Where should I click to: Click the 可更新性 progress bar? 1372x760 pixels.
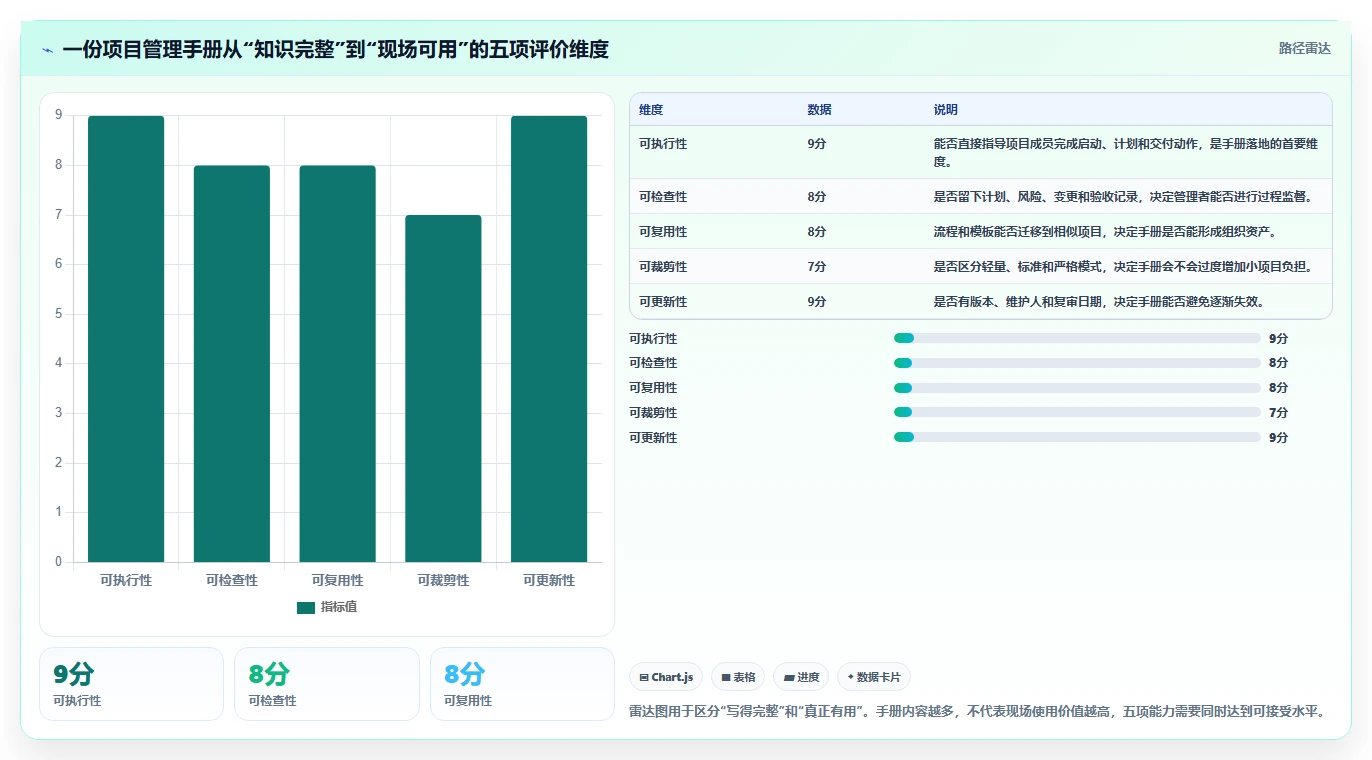[1077, 437]
